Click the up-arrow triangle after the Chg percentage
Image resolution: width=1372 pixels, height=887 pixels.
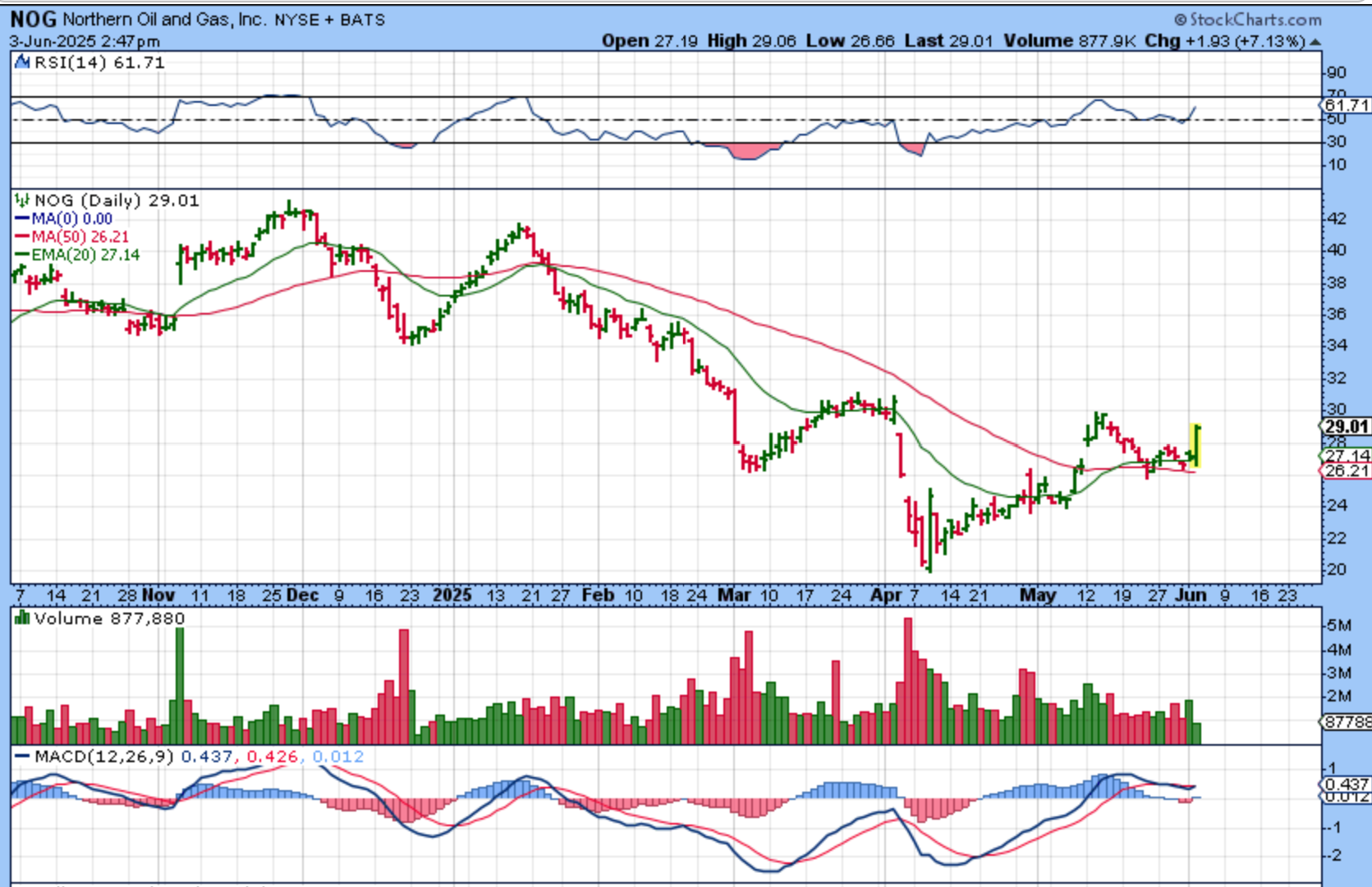(1315, 41)
